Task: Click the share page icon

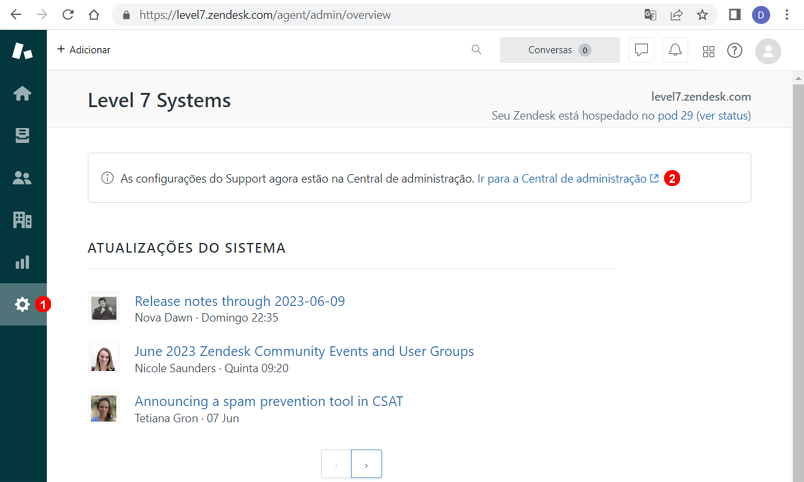Action: [676, 14]
